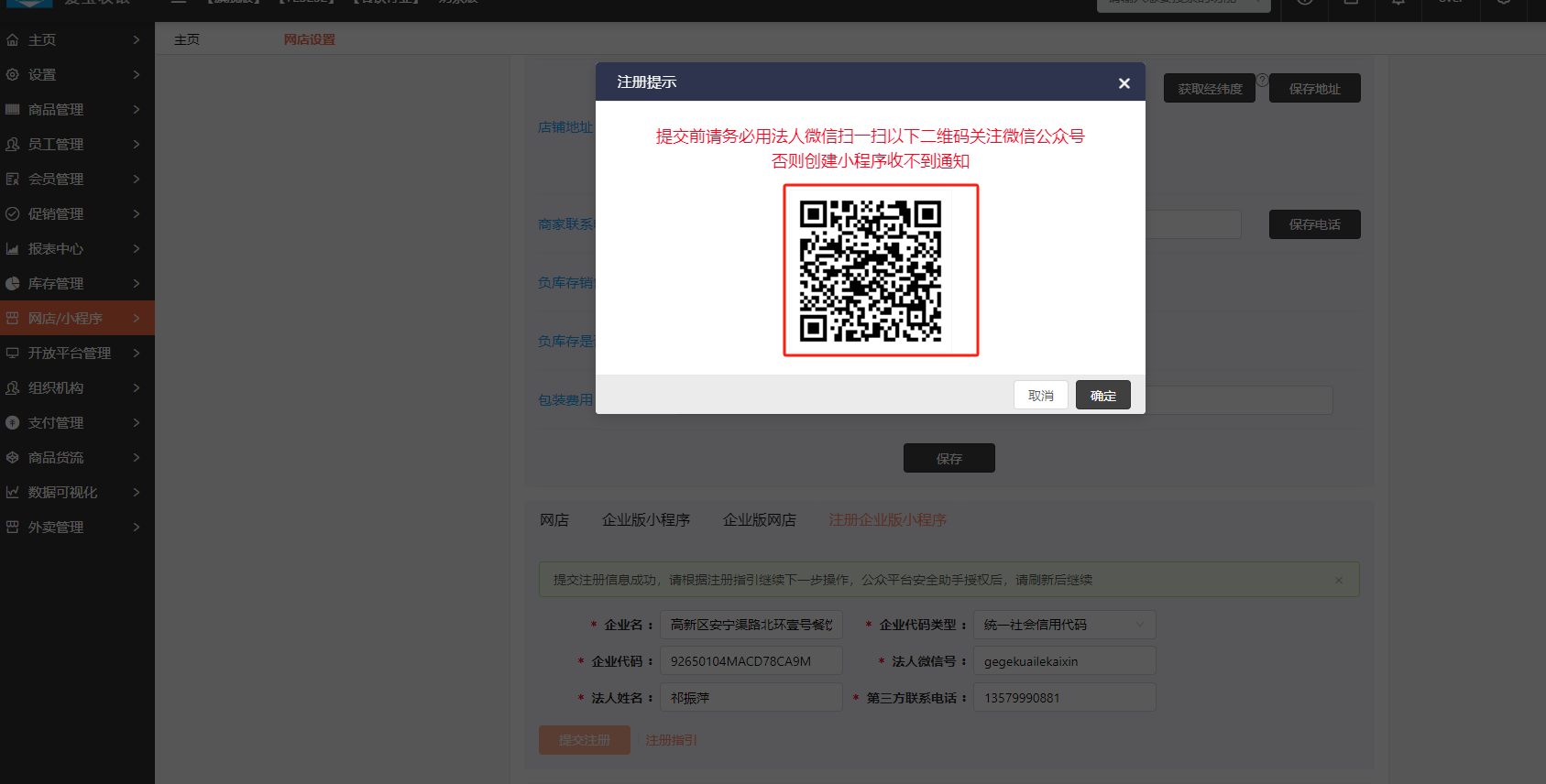
Task: Switch to the 企业版小程序 tab
Action: tap(645, 520)
